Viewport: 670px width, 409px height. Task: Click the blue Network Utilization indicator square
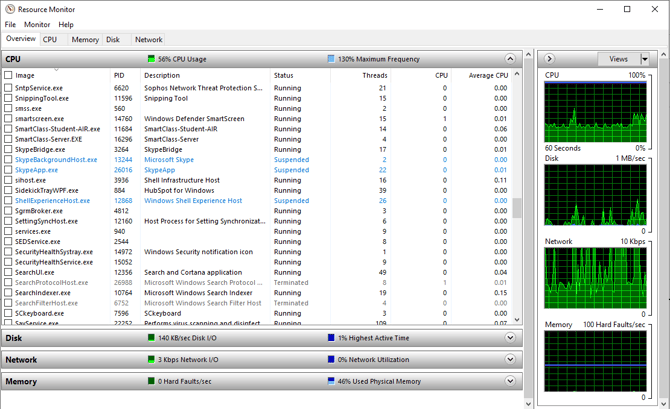331,359
